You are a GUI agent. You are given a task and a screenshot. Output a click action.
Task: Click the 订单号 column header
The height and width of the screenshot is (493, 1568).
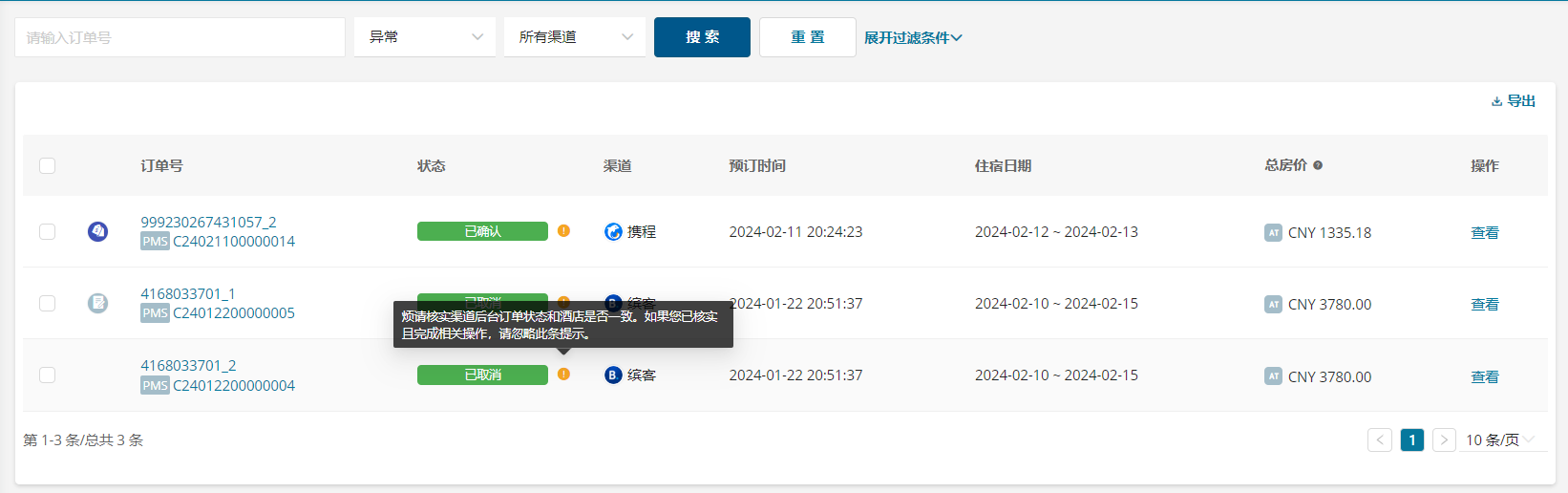coord(161,165)
